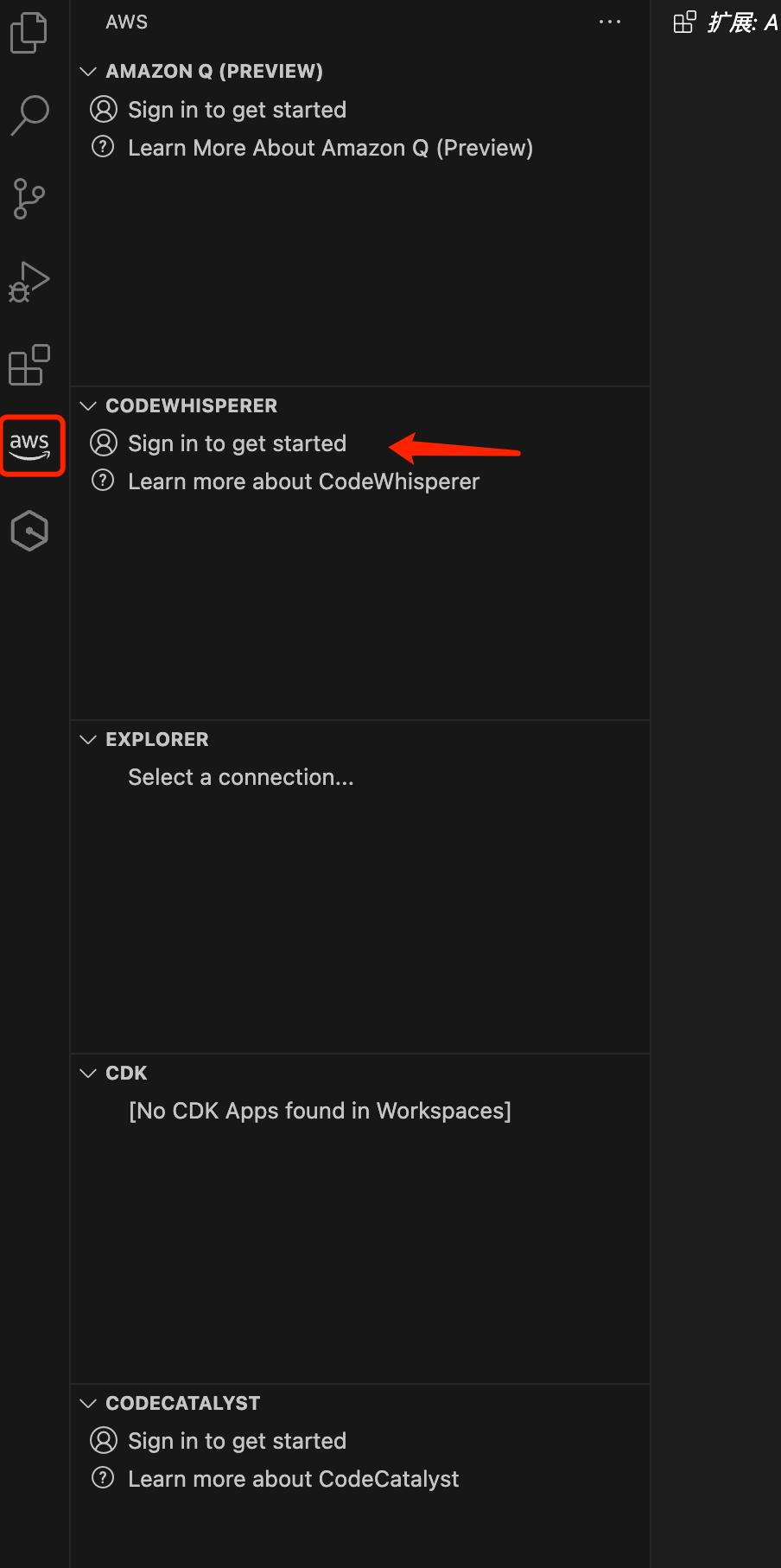Viewport: 781px width, 1568px height.
Task: Open the Source Control branch icon
Action: [x=29, y=199]
